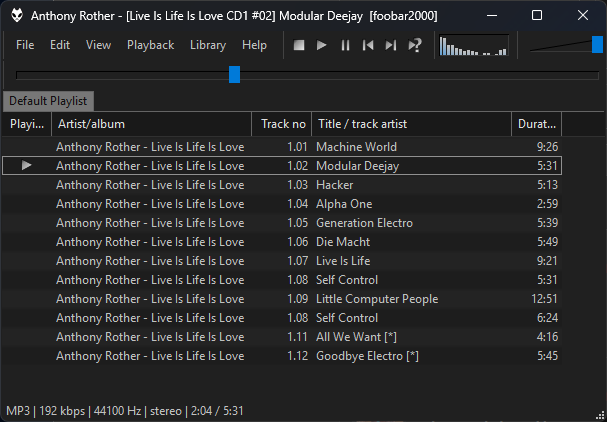Viewport: 607px width, 422px height.
Task: Maximize the foobar2000 window
Action: [537, 15]
